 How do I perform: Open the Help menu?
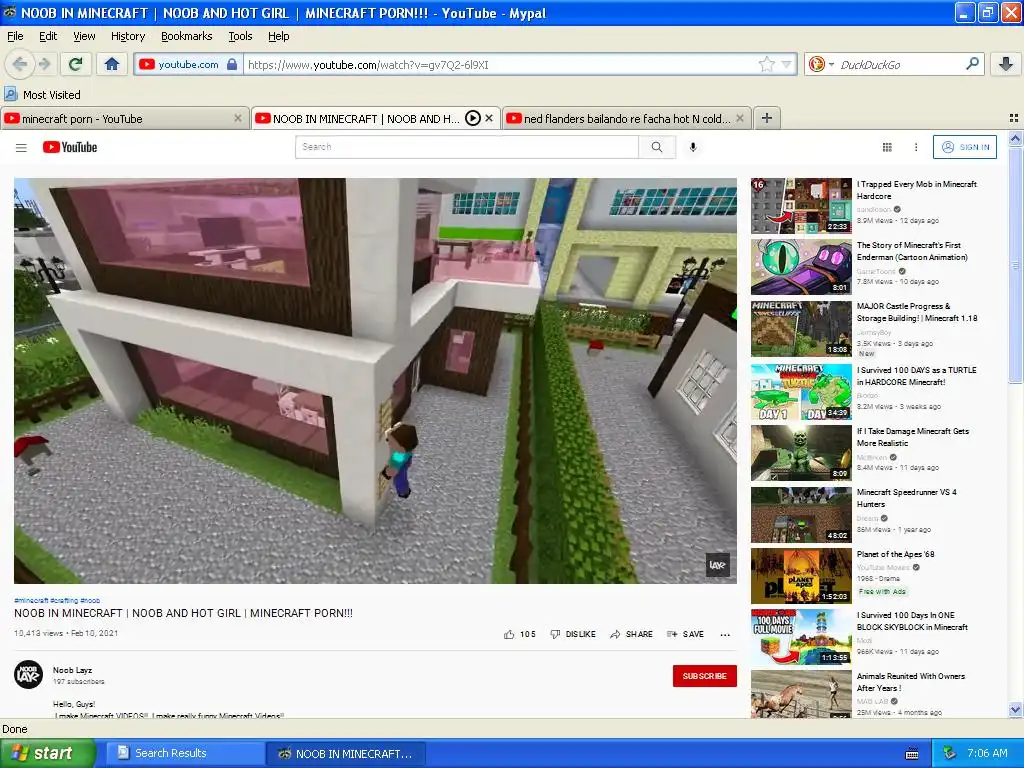click(278, 36)
